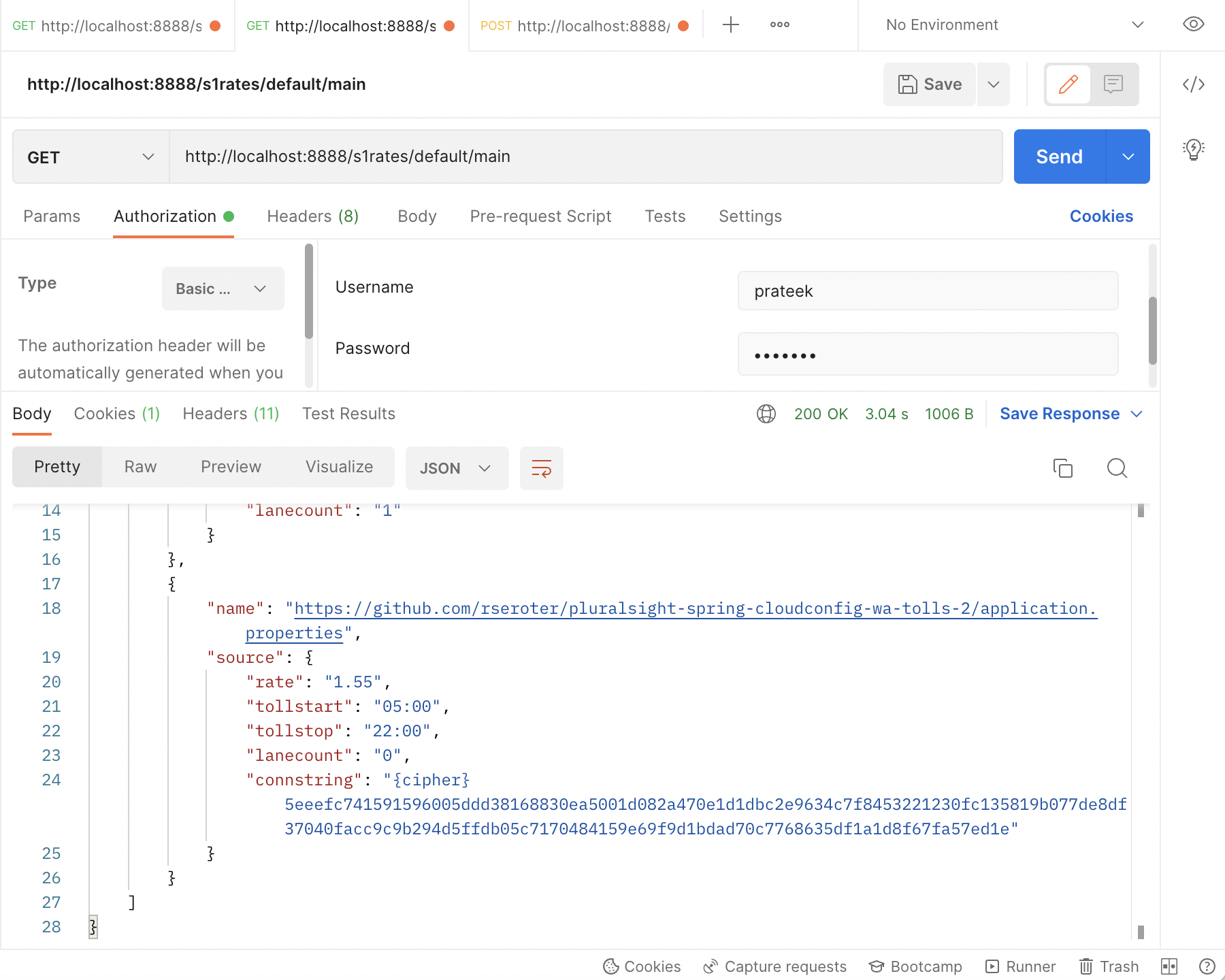
Task: Open the Runner from the status bar
Action: [1020, 966]
